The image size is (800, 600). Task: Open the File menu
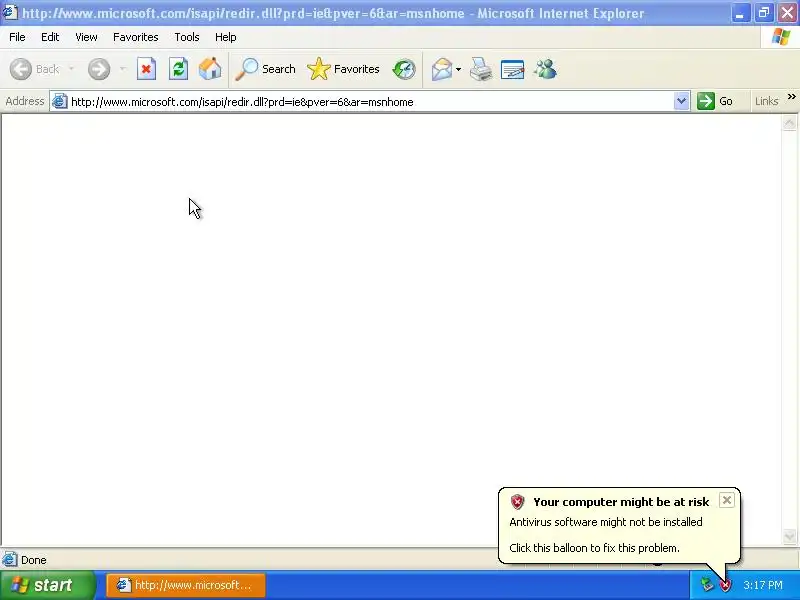click(x=17, y=37)
